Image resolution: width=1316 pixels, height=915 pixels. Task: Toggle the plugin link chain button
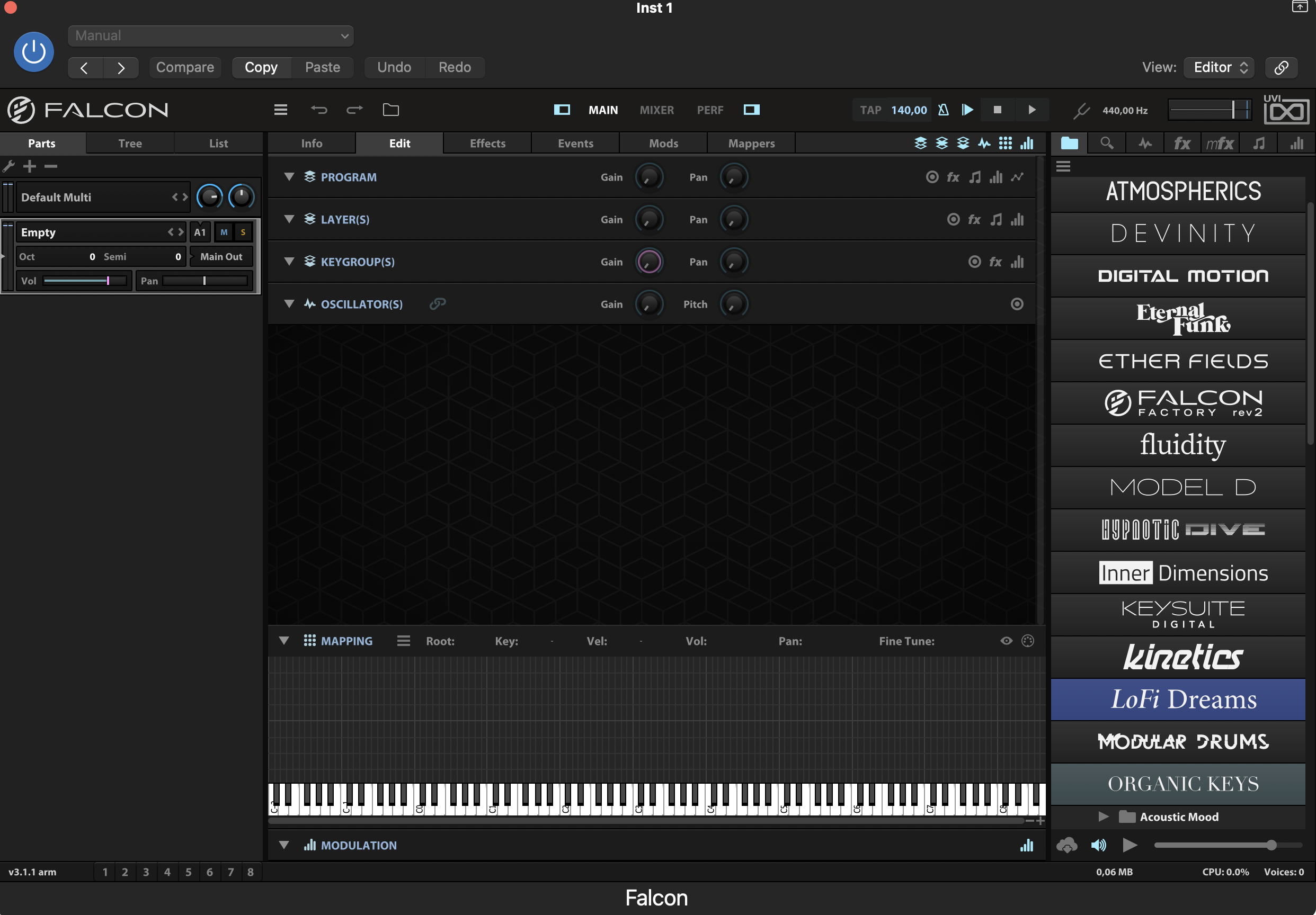[x=1281, y=68]
